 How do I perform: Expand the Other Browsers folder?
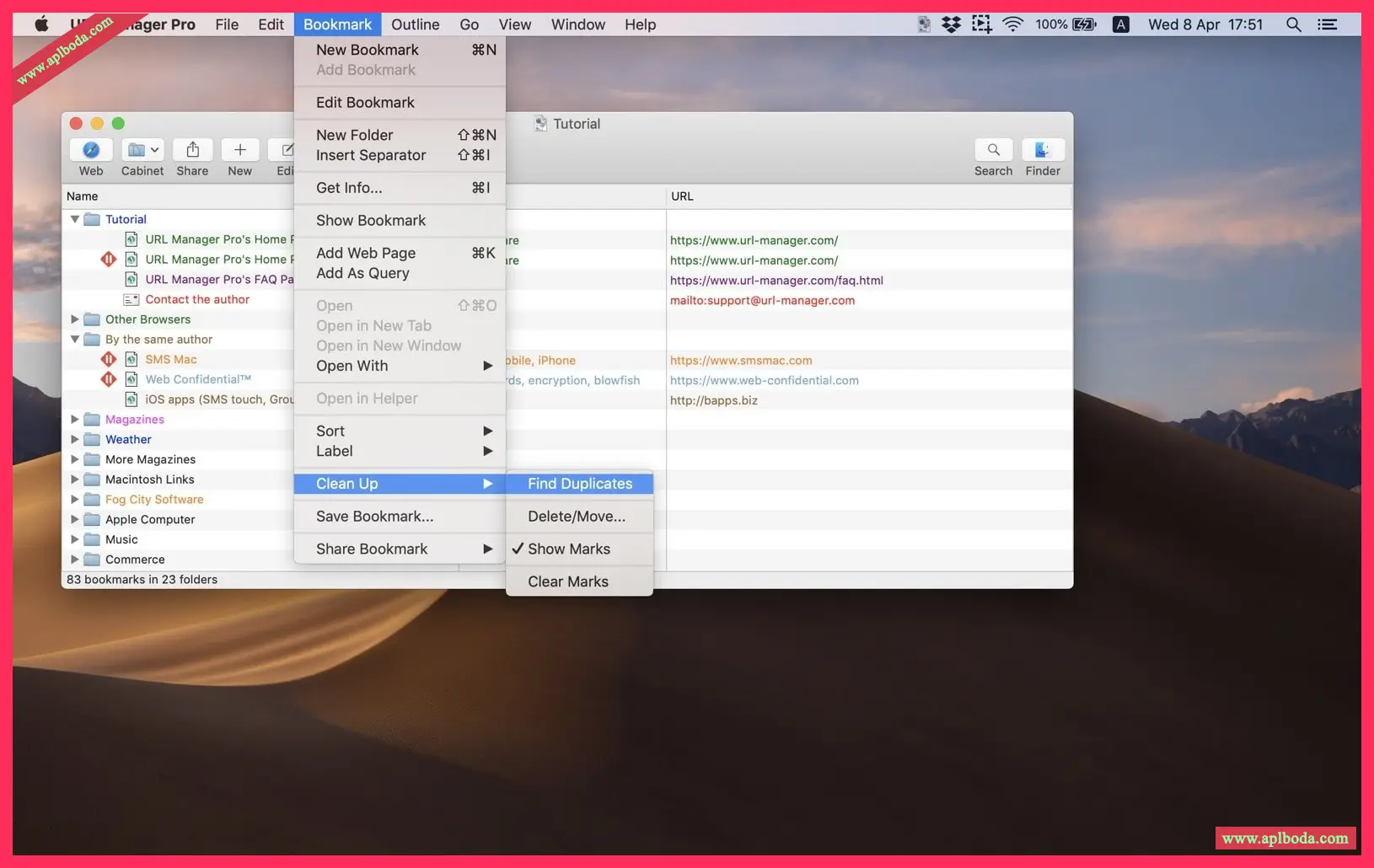click(x=75, y=319)
